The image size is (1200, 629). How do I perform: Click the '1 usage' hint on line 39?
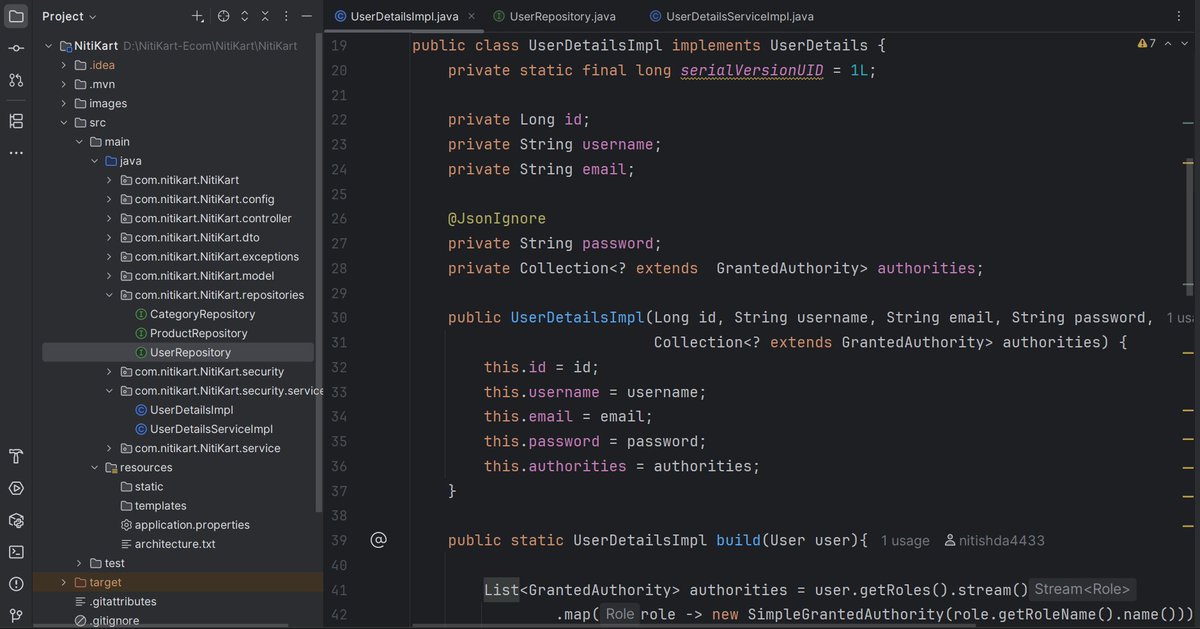coord(905,540)
